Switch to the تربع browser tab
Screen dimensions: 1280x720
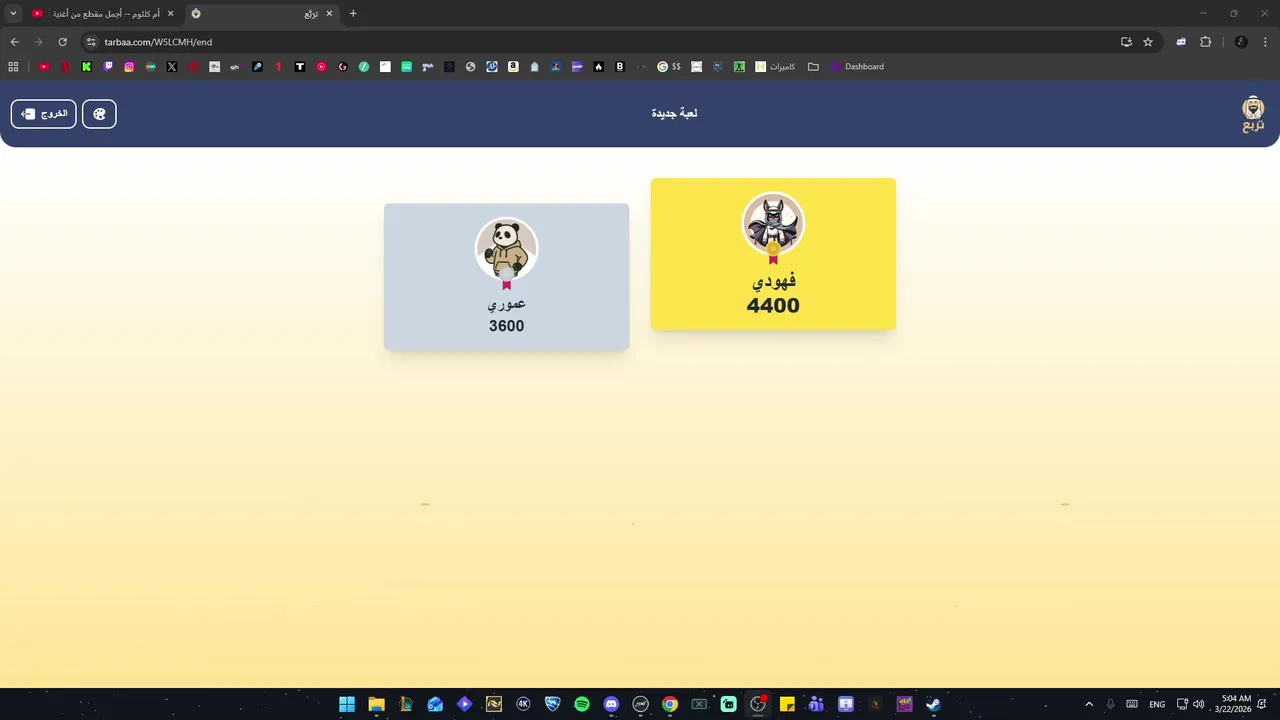(264, 14)
